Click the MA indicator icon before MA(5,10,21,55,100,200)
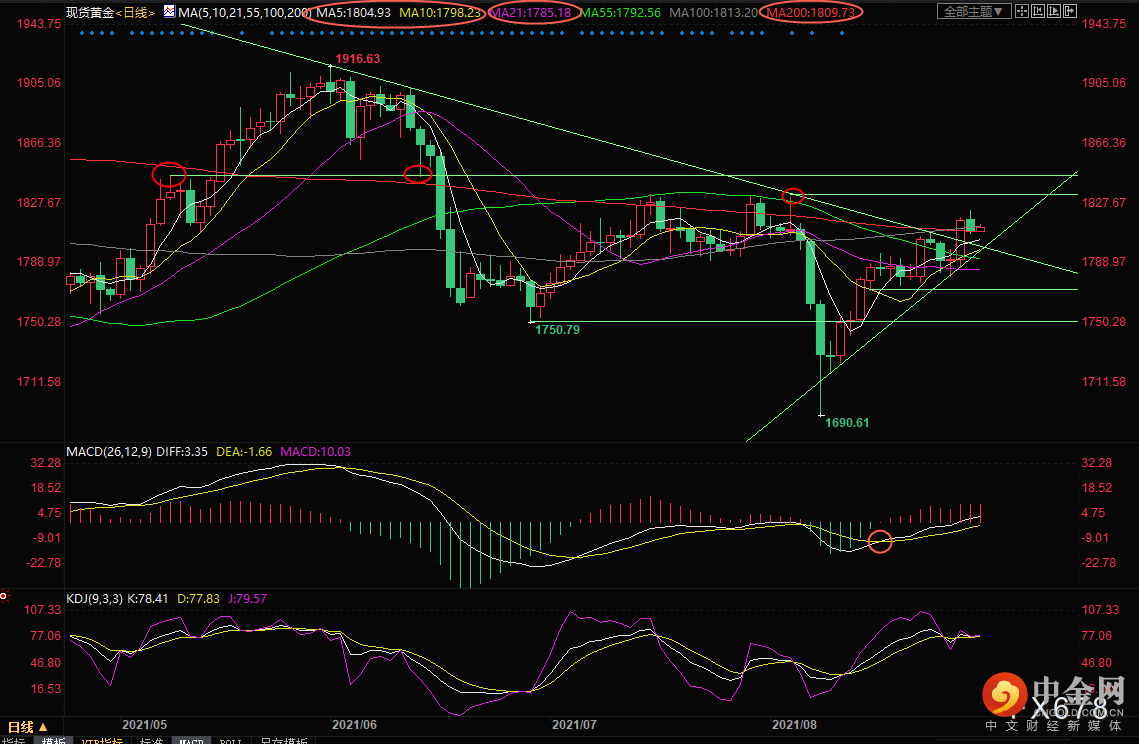The width and height of the screenshot is (1139, 744). coord(169,12)
